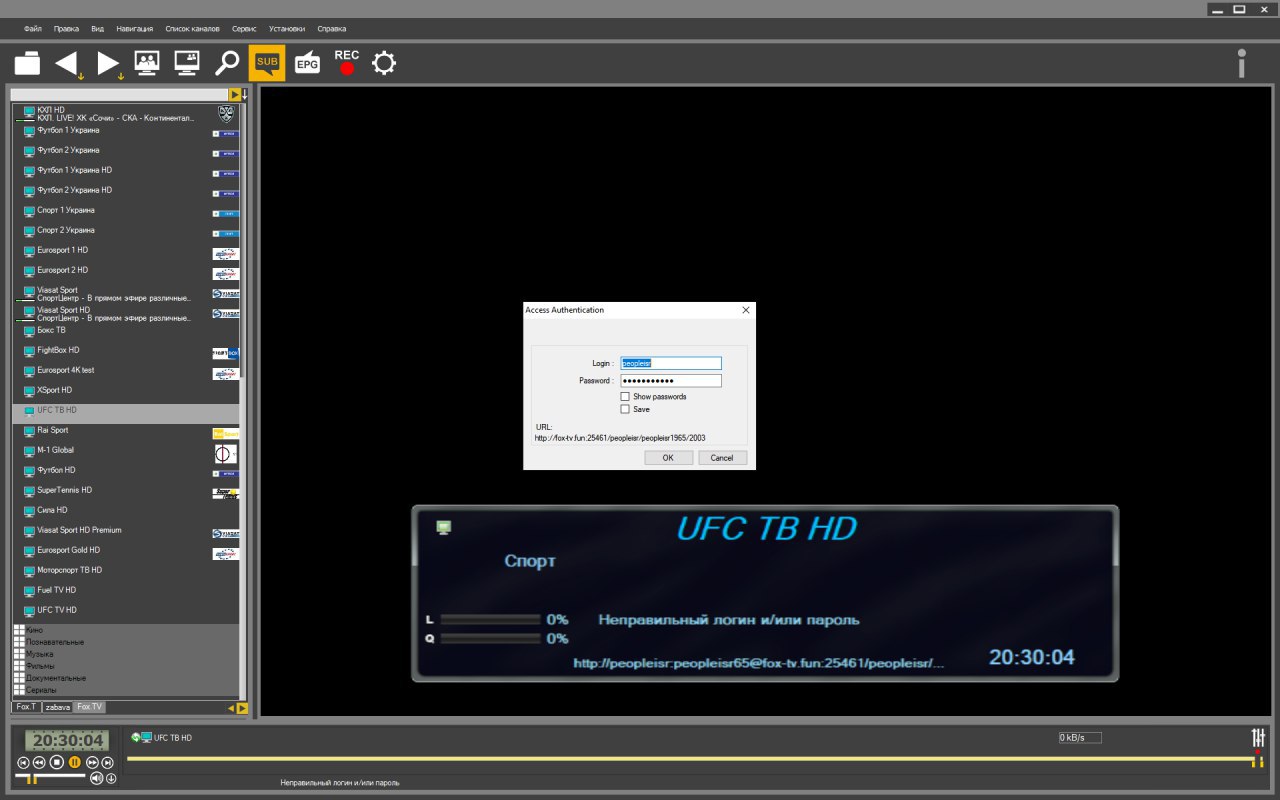Image resolution: width=1280 pixels, height=800 pixels.
Task: Go to previous channel with left arrow
Action: tap(68, 64)
